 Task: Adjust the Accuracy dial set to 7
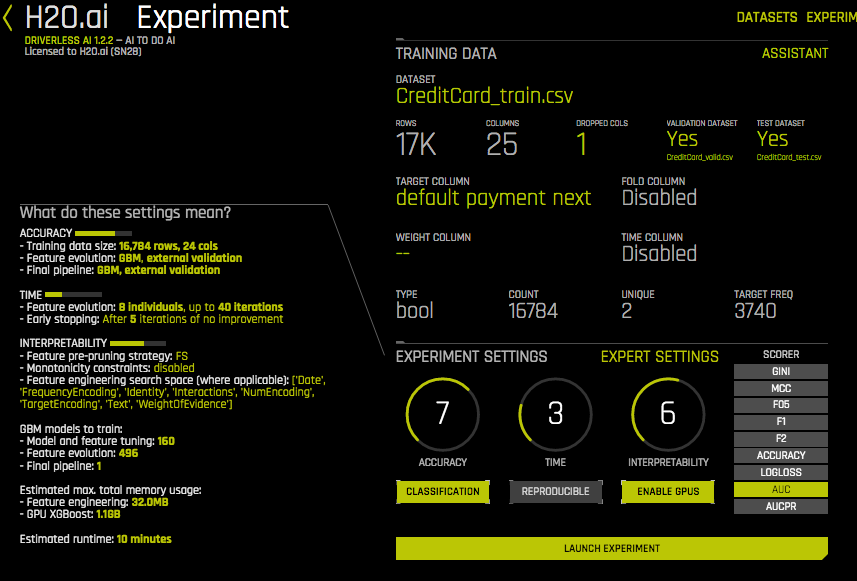point(443,414)
